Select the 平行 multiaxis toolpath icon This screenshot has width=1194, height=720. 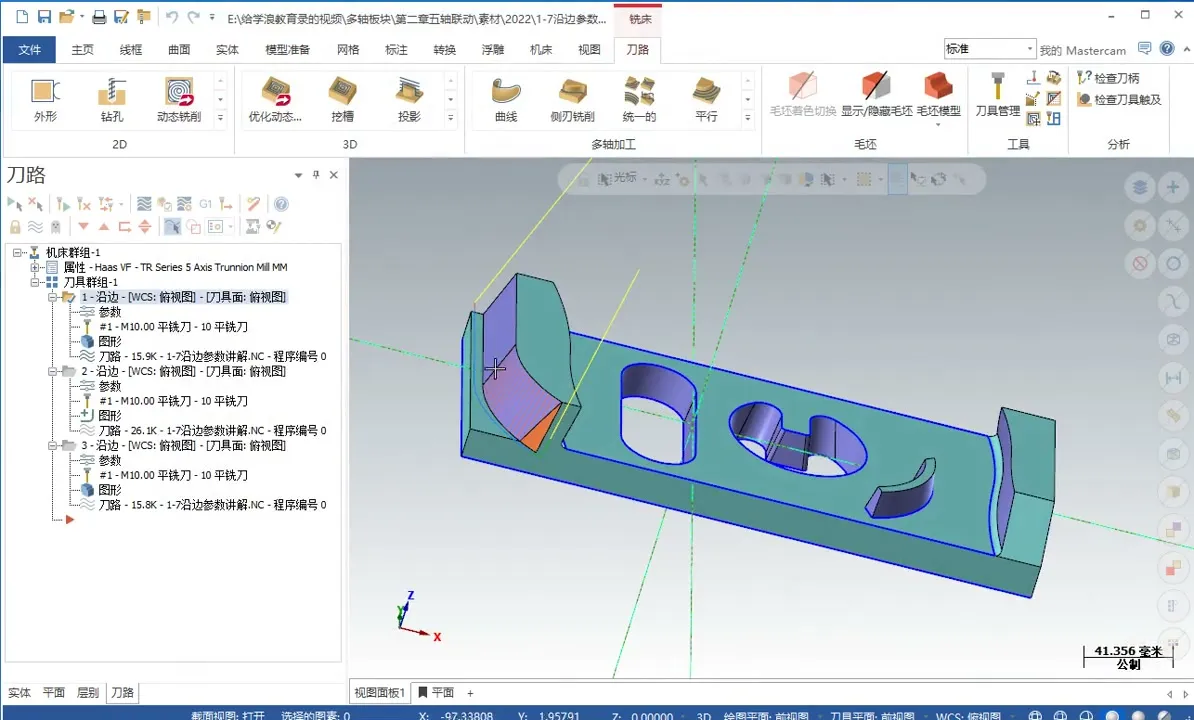coord(707,98)
